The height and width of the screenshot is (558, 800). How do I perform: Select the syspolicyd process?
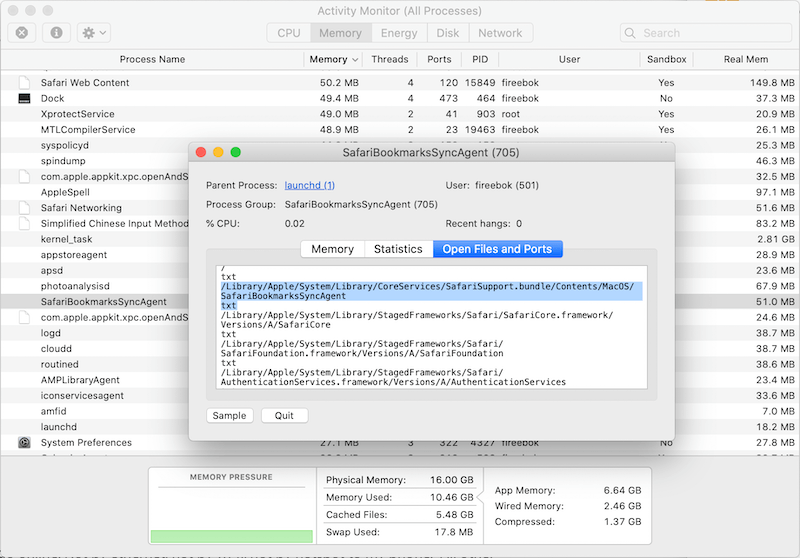click(65, 145)
